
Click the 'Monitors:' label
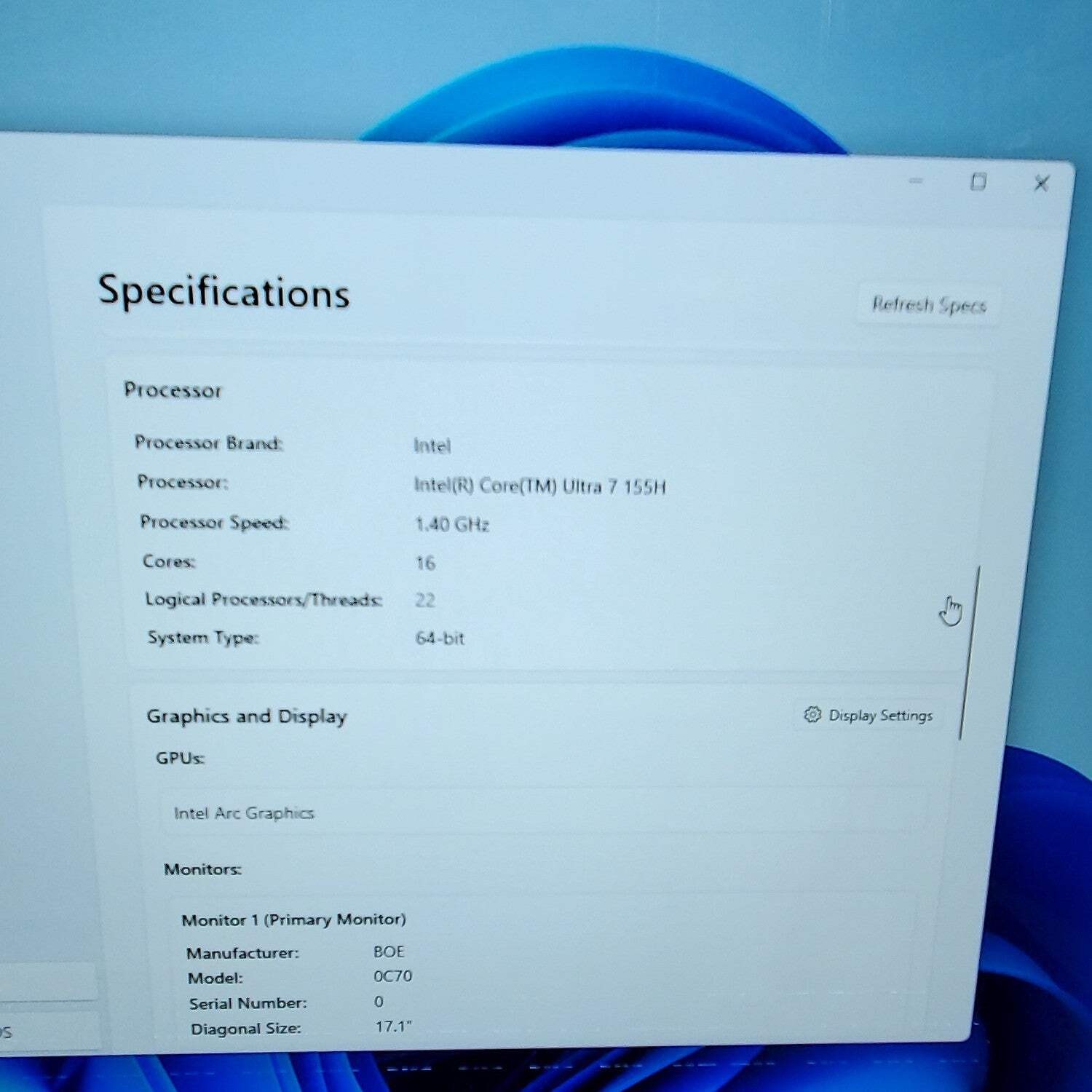(x=202, y=869)
